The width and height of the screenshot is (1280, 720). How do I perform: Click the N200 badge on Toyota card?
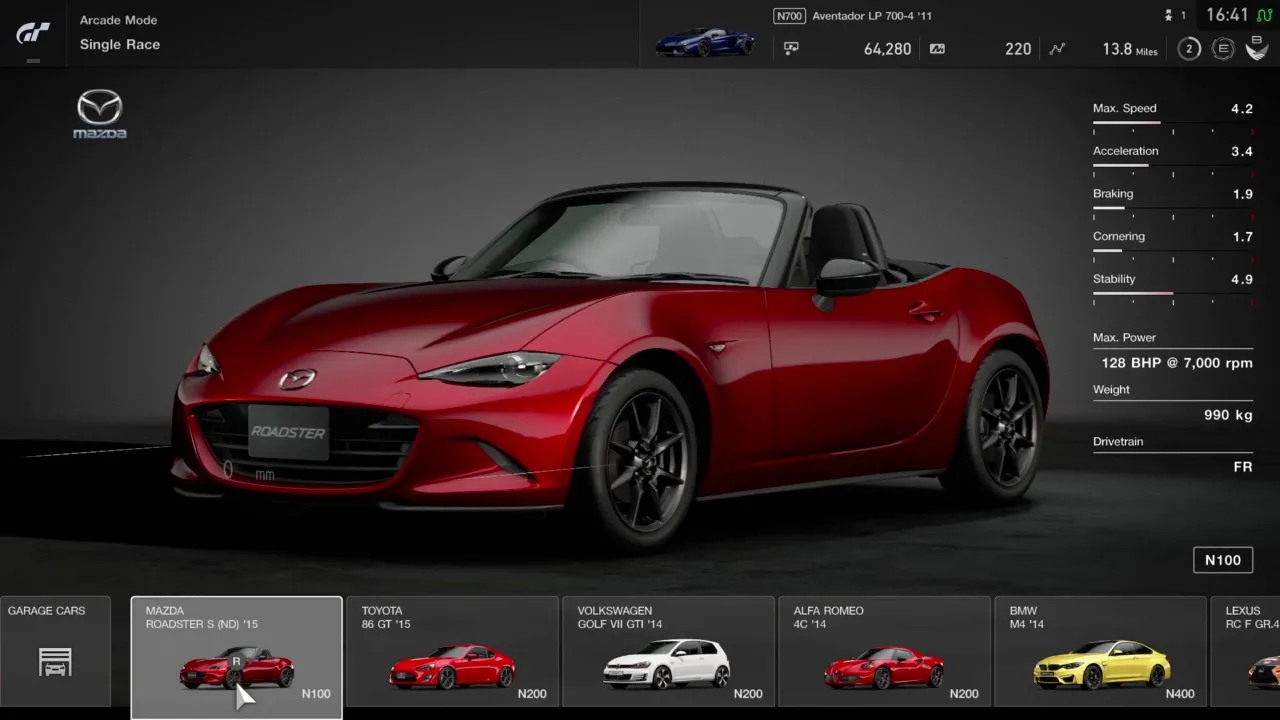pyautogui.click(x=532, y=694)
